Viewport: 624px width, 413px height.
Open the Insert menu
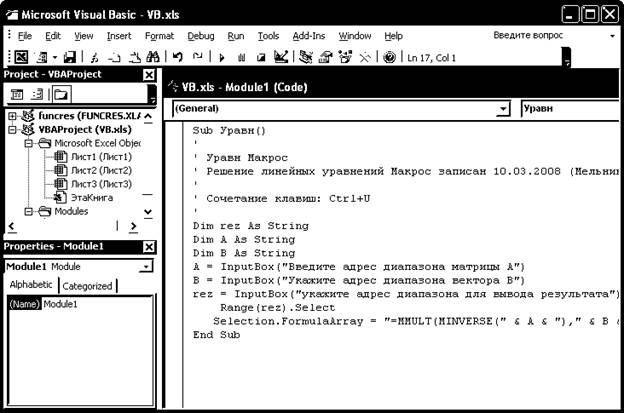coord(119,36)
